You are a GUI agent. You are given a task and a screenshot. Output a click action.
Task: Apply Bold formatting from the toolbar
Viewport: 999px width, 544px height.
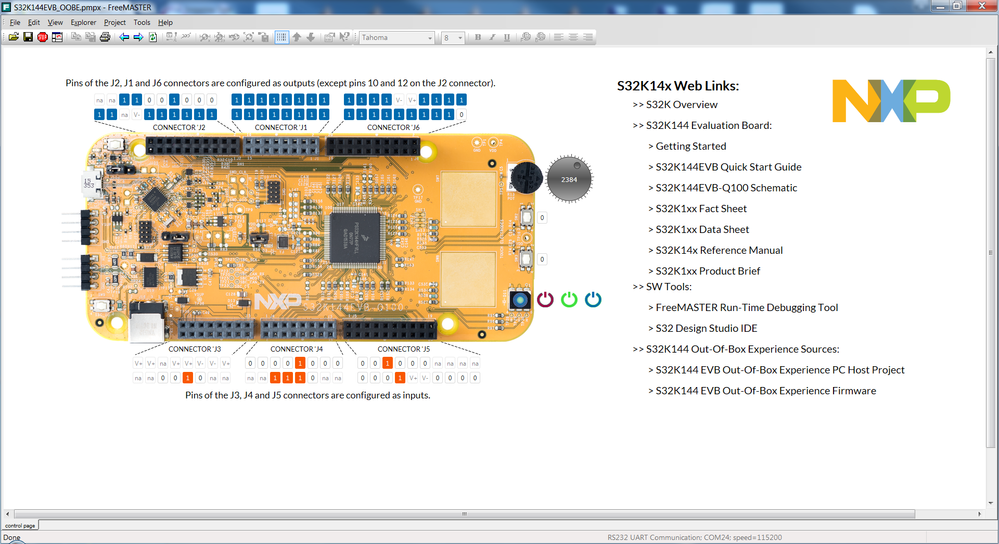click(x=478, y=37)
